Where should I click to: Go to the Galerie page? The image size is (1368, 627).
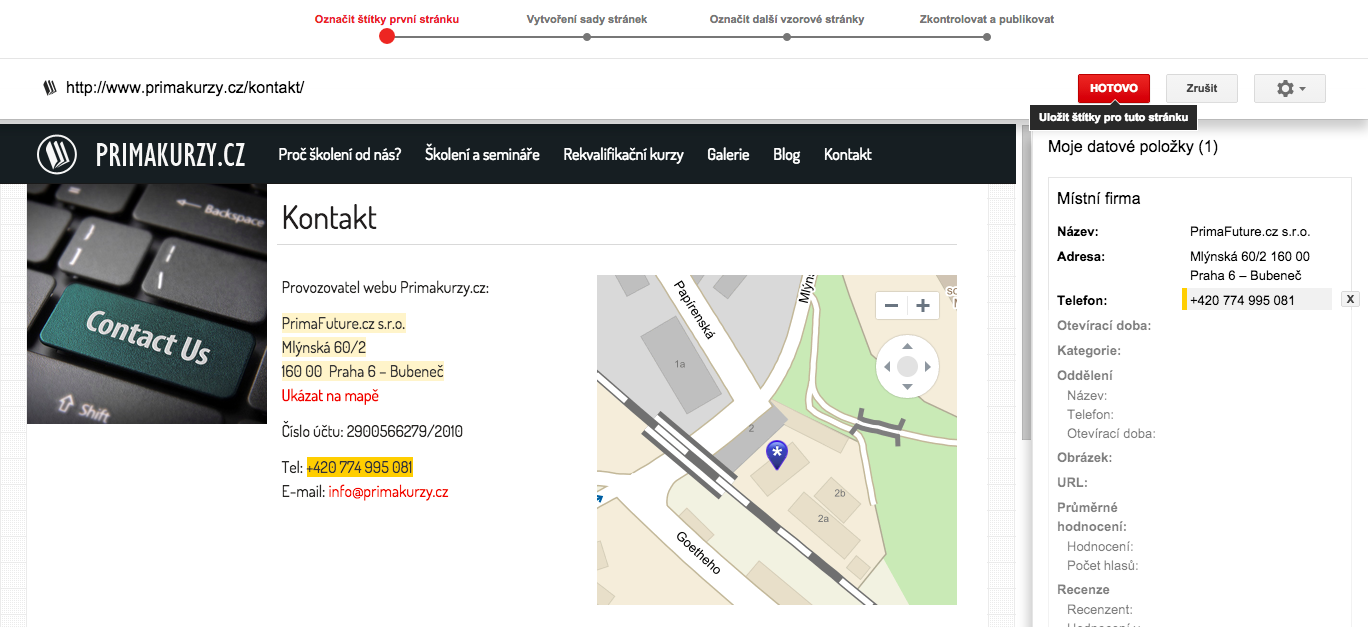click(728, 154)
